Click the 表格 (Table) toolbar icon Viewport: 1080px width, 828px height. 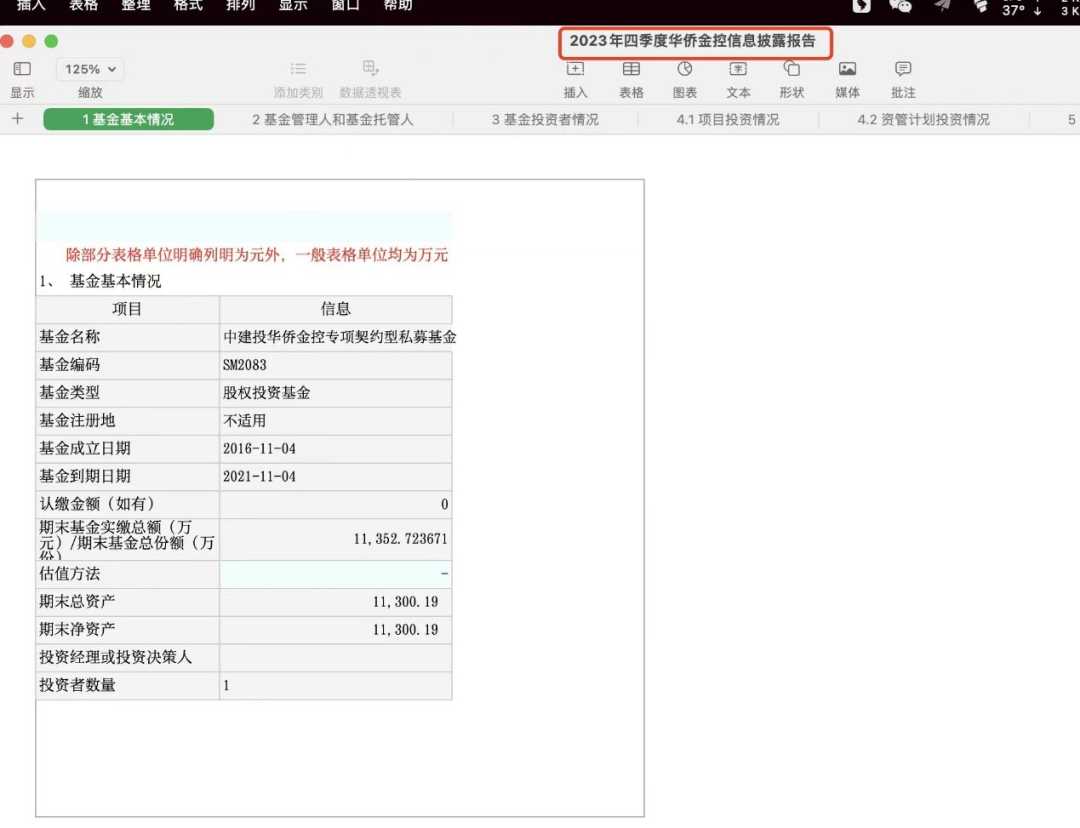631,70
